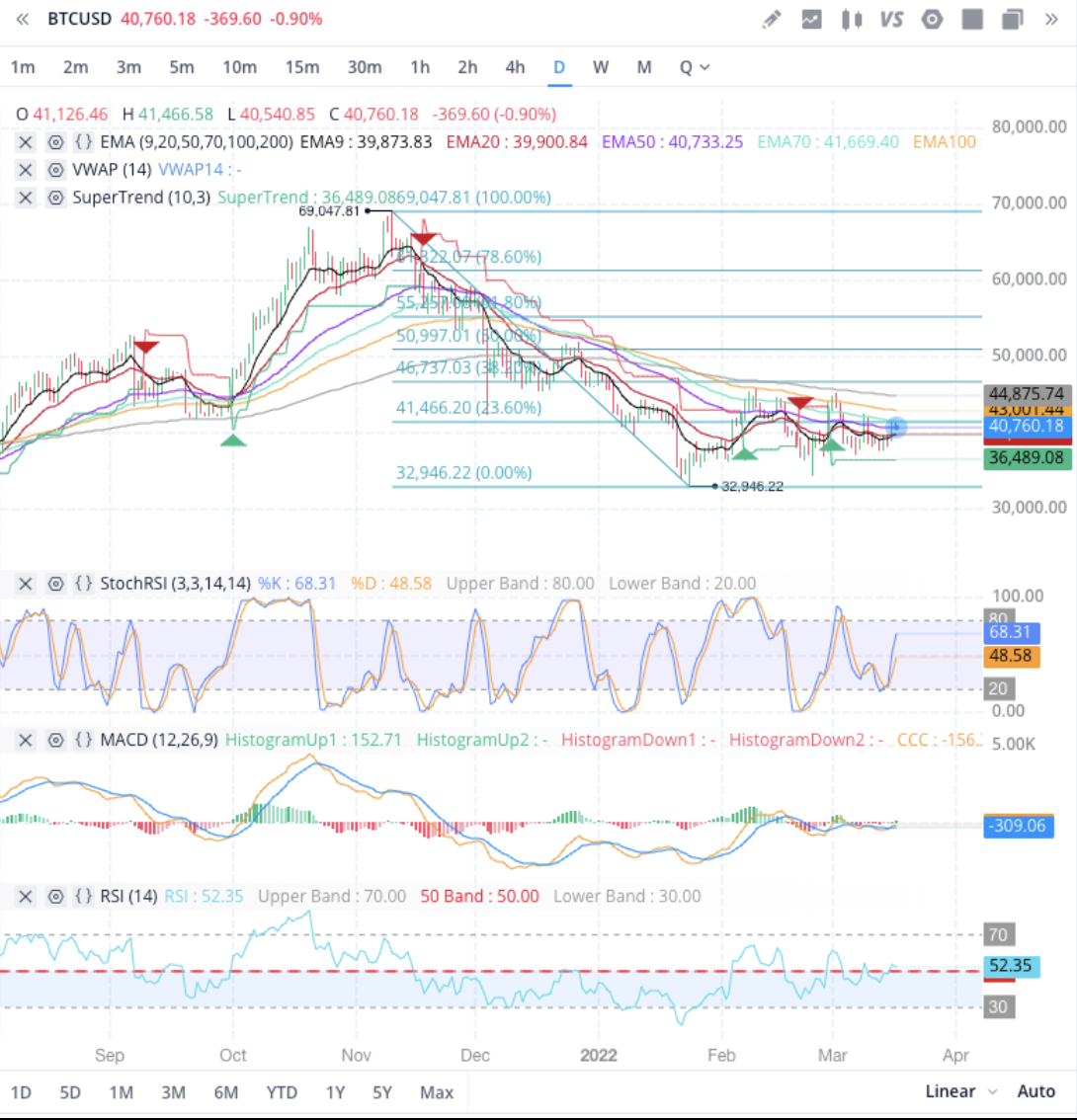Remove the MACD indicator
Image resolution: width=1077 pixels, height=1120 pixels.
click(x=26, y=739)
